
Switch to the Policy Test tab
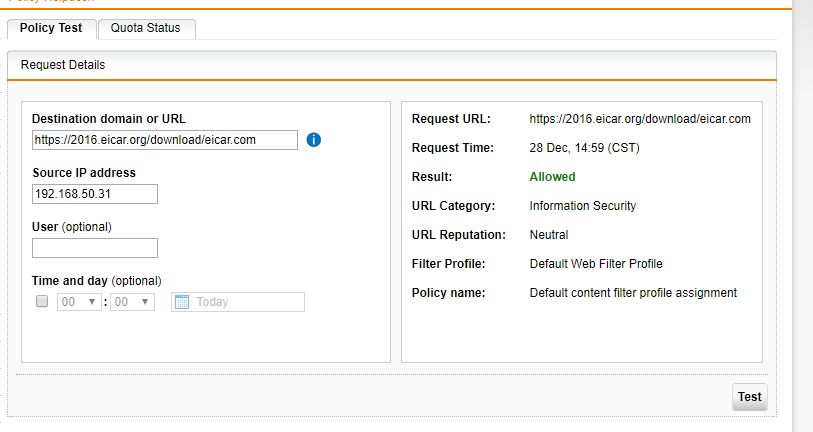(x=51, y=28)
